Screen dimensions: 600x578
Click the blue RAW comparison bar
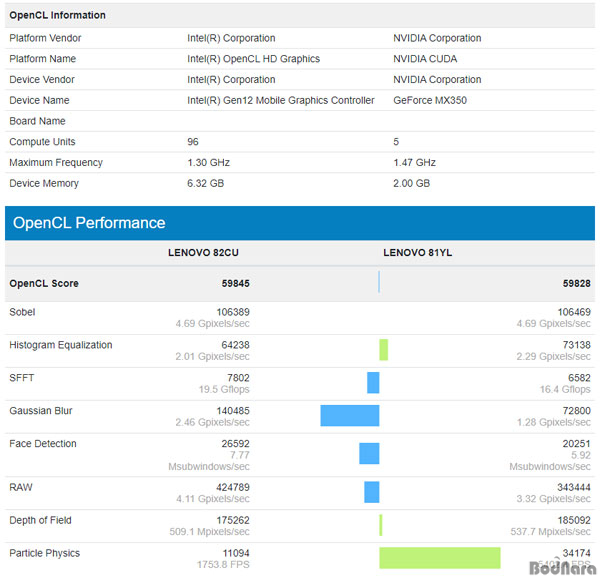coord(372,492)
